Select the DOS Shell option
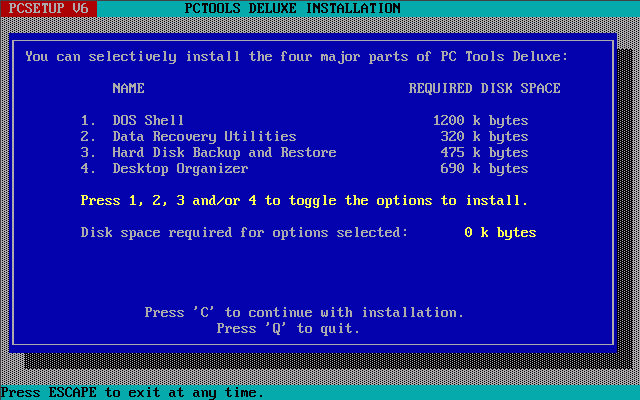Screen dimensions: 640x400 [148, 120]
